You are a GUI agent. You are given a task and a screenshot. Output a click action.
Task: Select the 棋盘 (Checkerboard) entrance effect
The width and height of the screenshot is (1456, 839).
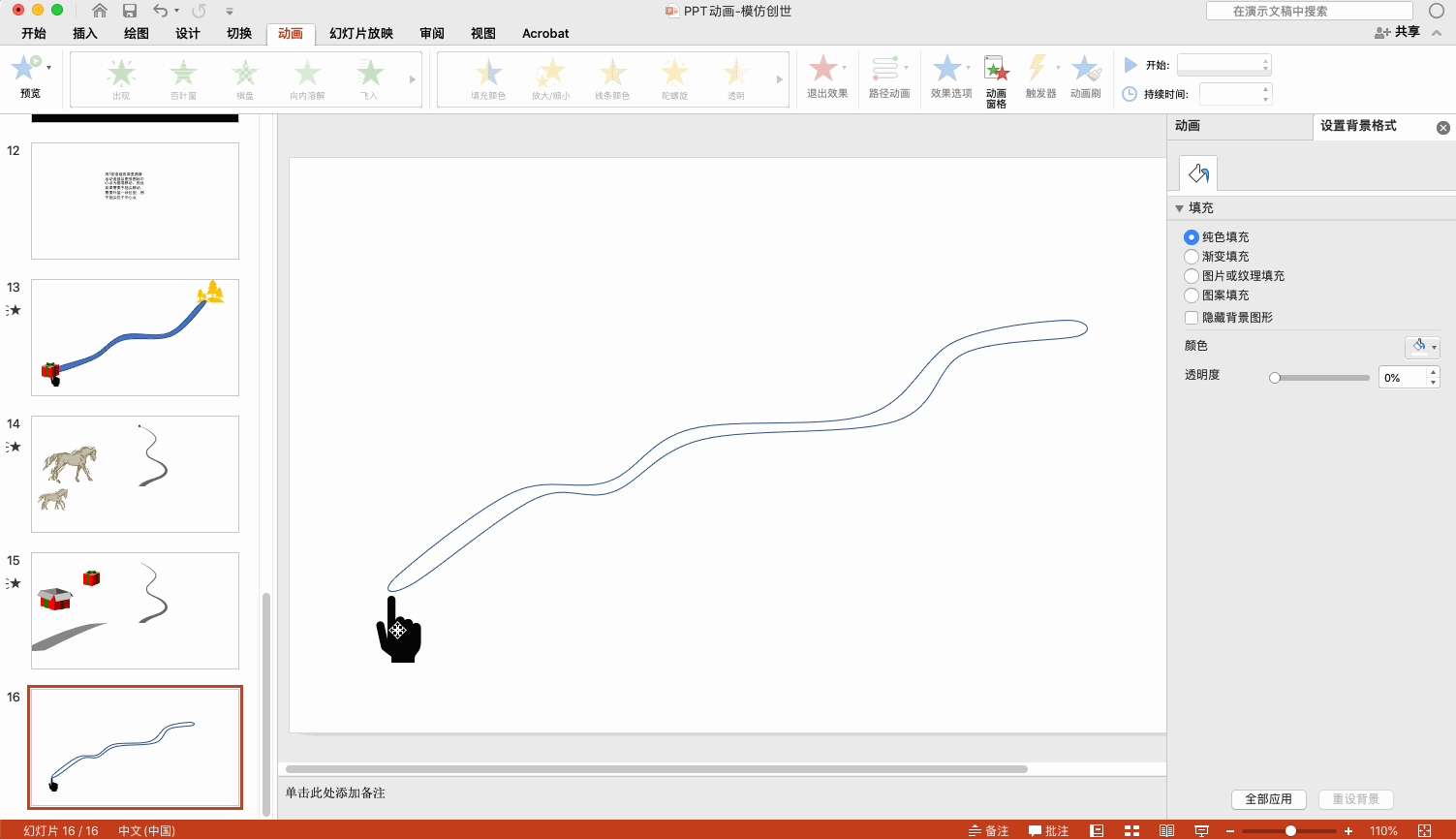coord(245,79)
